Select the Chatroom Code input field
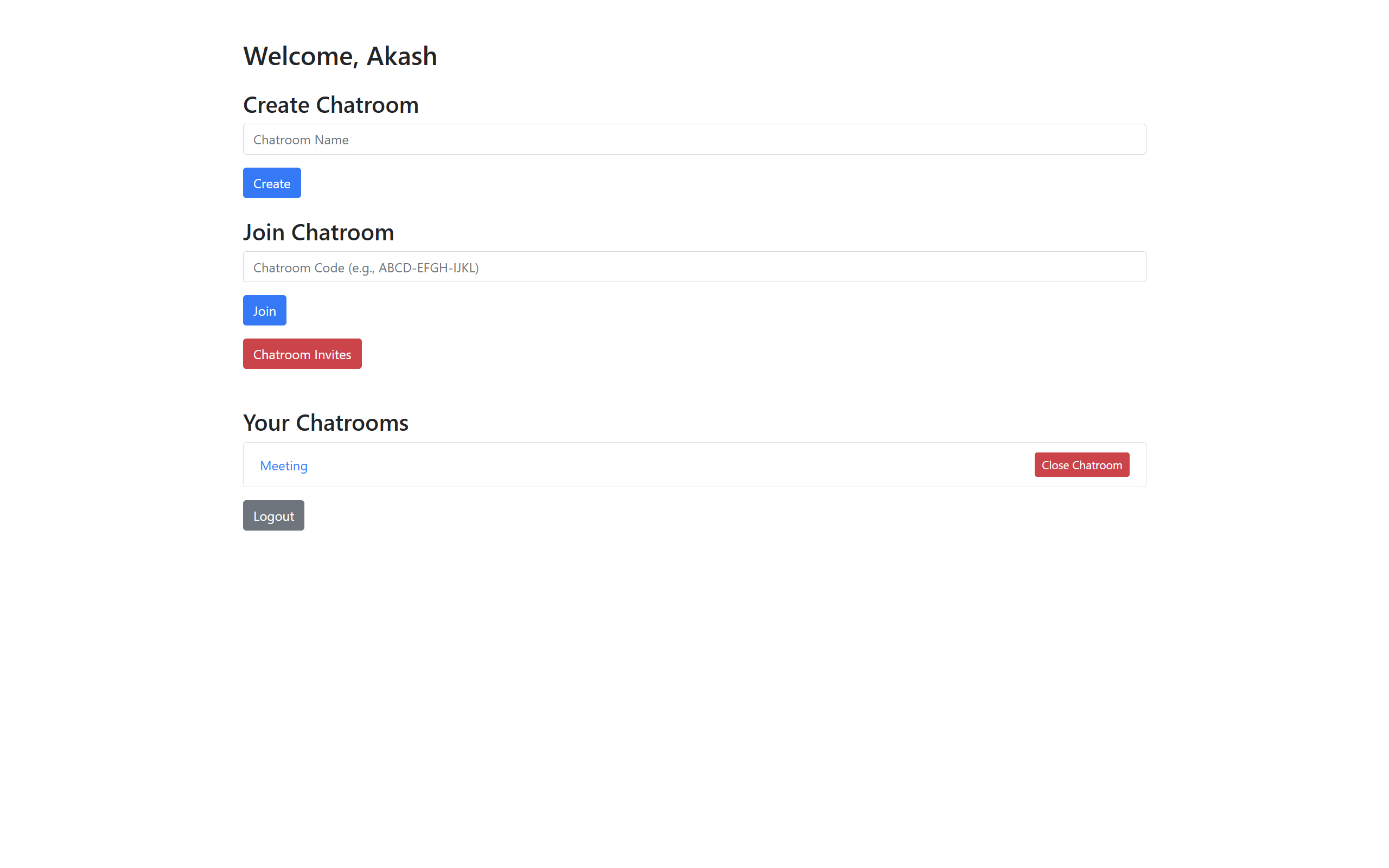This screenshot has width=1389, height=868. [694, 266]
